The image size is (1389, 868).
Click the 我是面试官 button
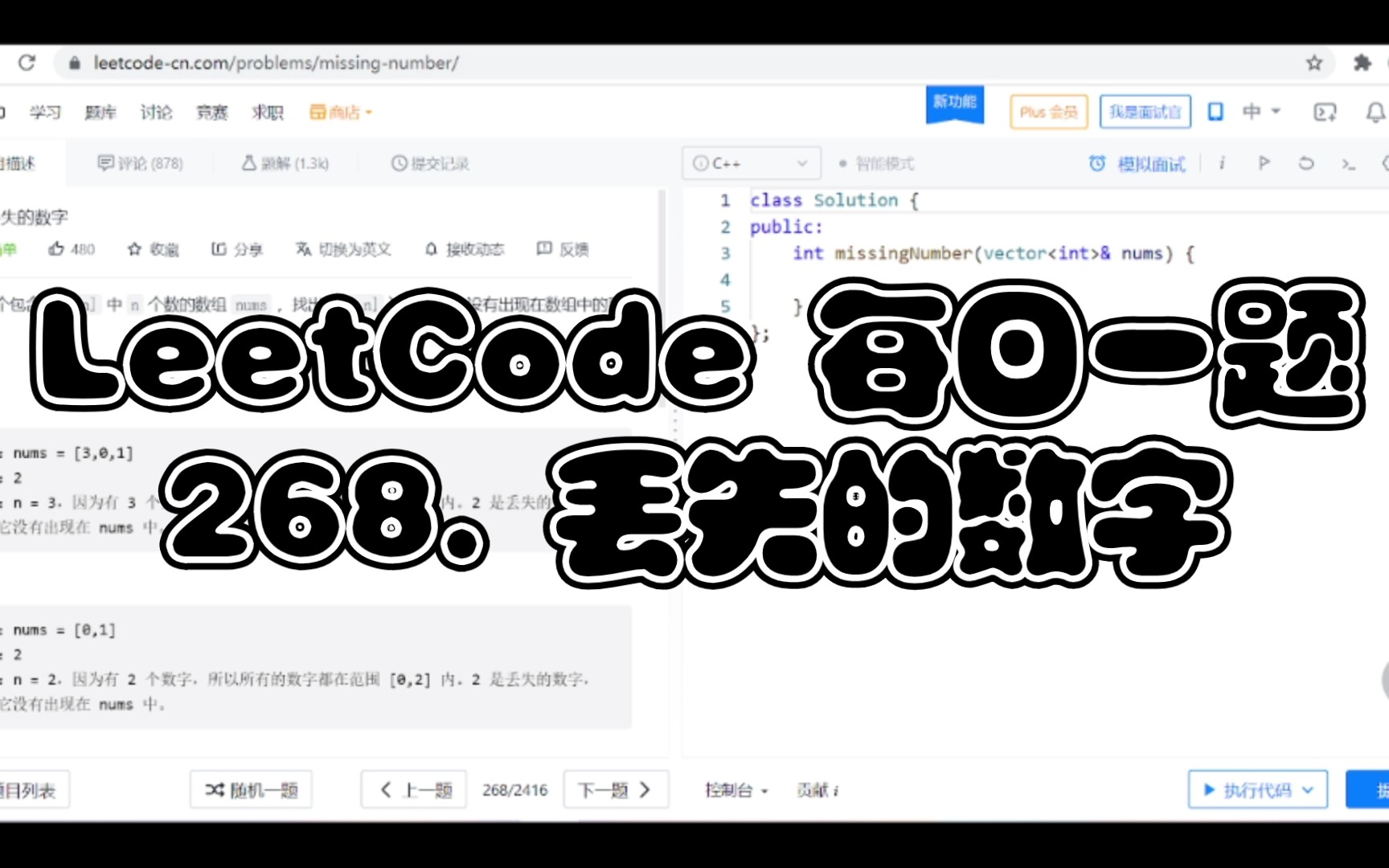[1145, 113]
